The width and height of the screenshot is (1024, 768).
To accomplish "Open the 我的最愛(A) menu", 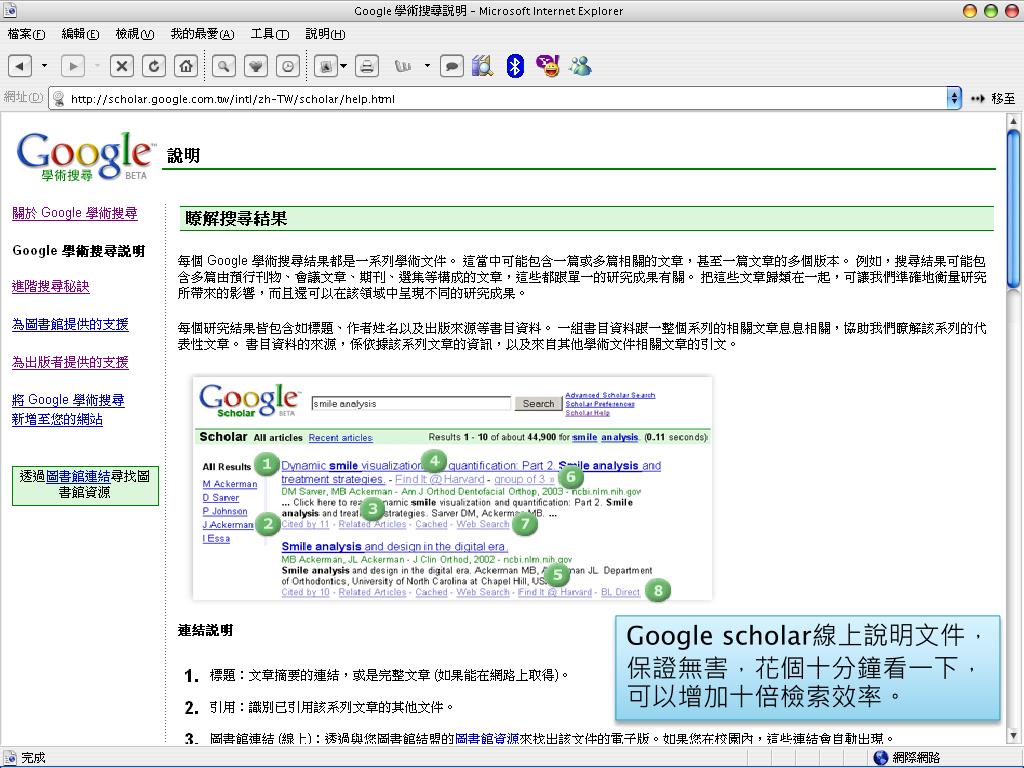I will pyautogui.click(x=202, y=34).
